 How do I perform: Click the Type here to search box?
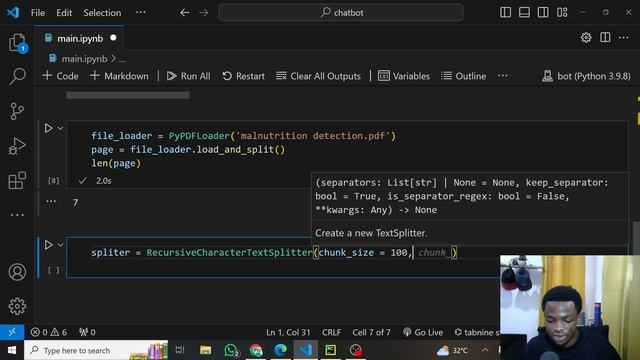pos(96,350)
